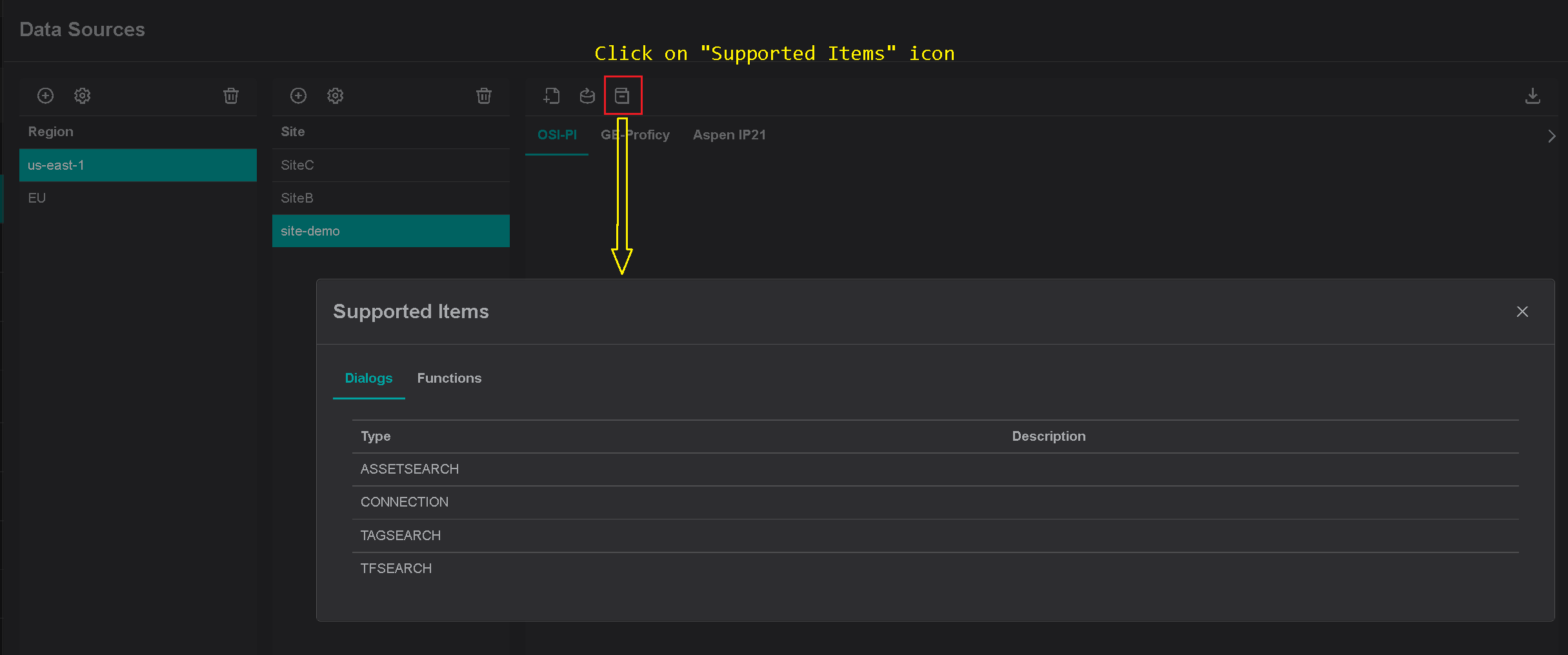
Task: Click the Type column header
Action: pos(376,436)
